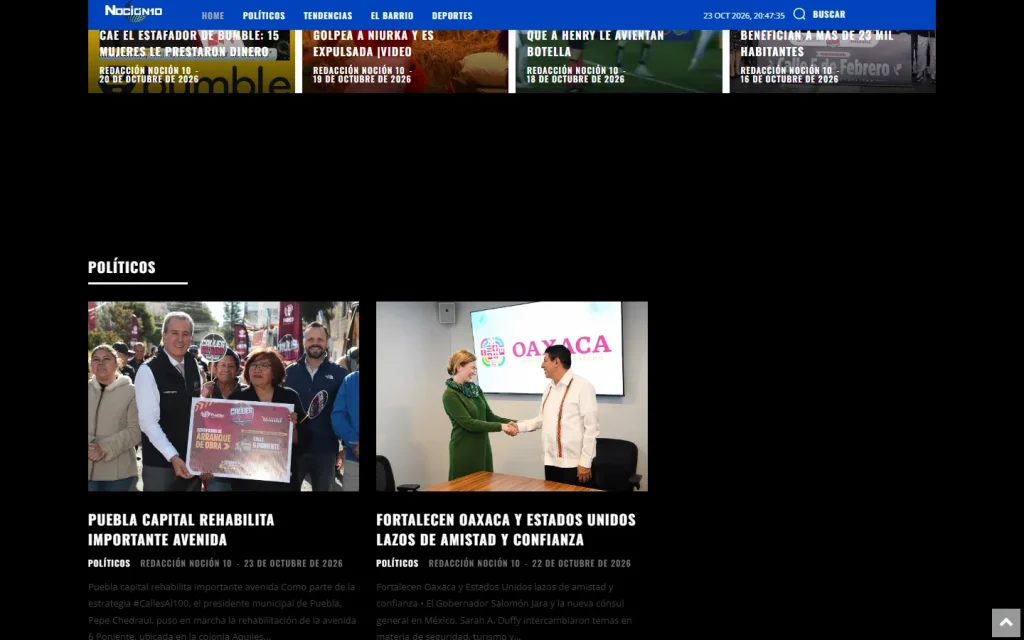Open article benefiting 23 thousand inhabitants
The image size is (1024, 640).
pos(817,43)
